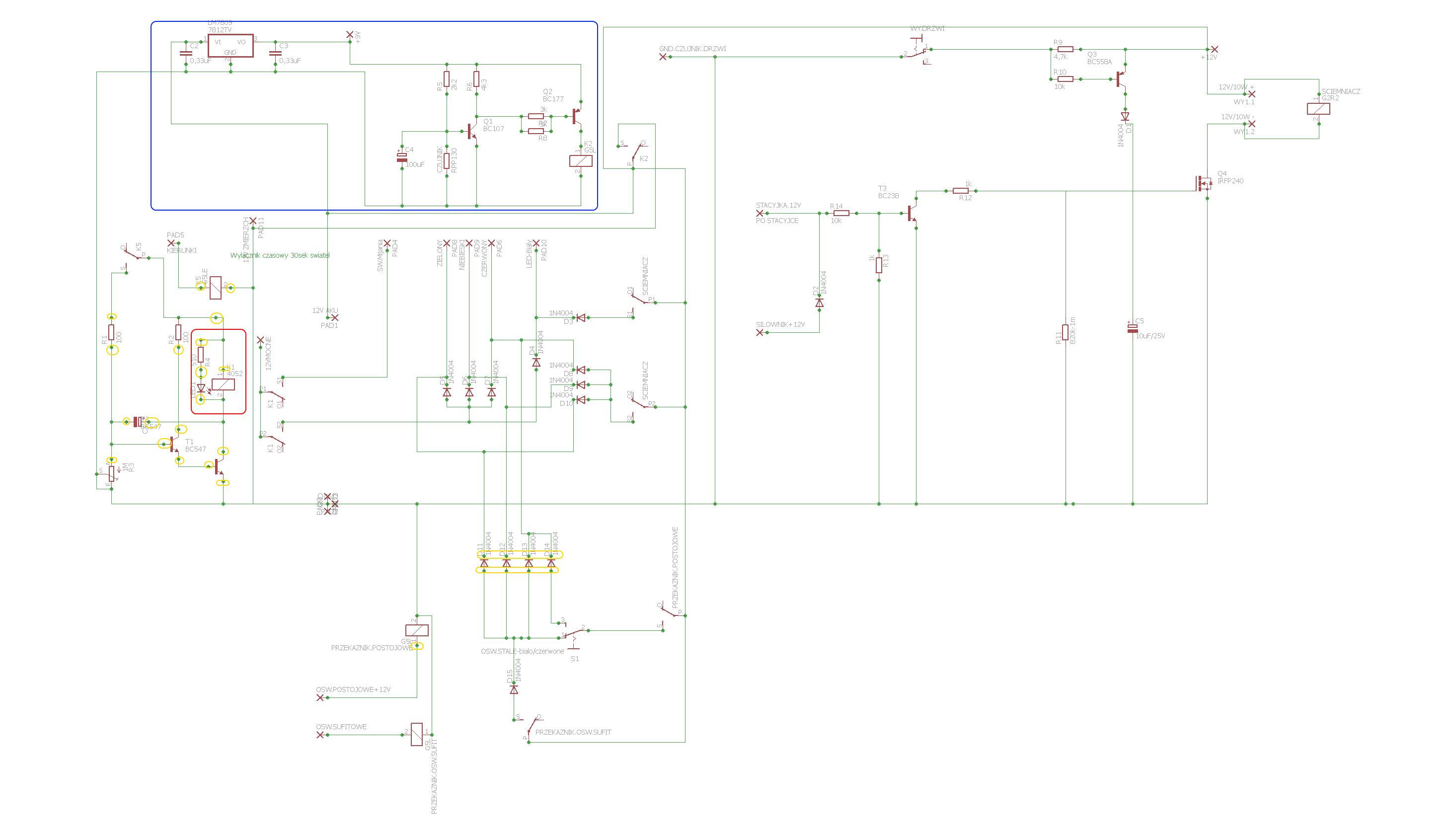This screenshot has width=1451, height=840.
Task: Click resistor R13 beside T3
Action: [x=879, y=265]
